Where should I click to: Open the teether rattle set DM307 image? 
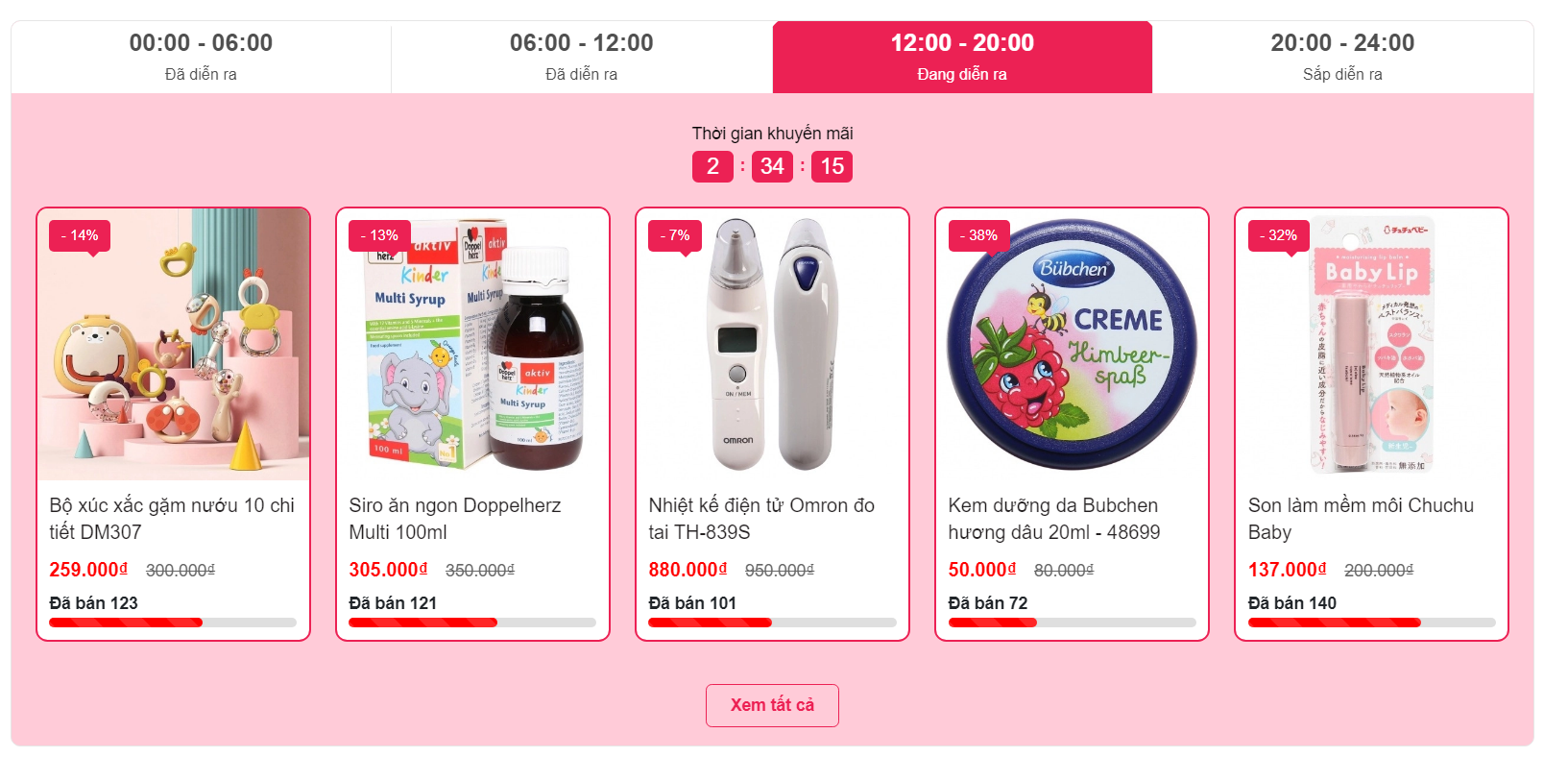pos(174,345)
